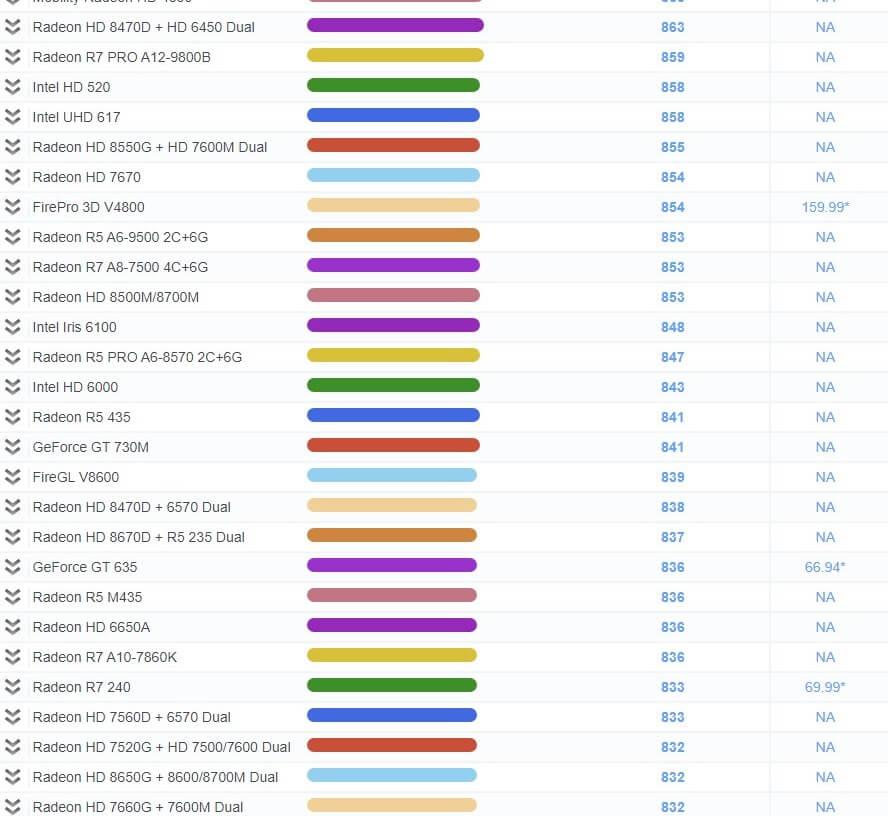Viewport: 888px width, 816px height.
Task: Expand the GeForce GT 635 row chevron
Action: pyautogui.click(x=12, y=567)
